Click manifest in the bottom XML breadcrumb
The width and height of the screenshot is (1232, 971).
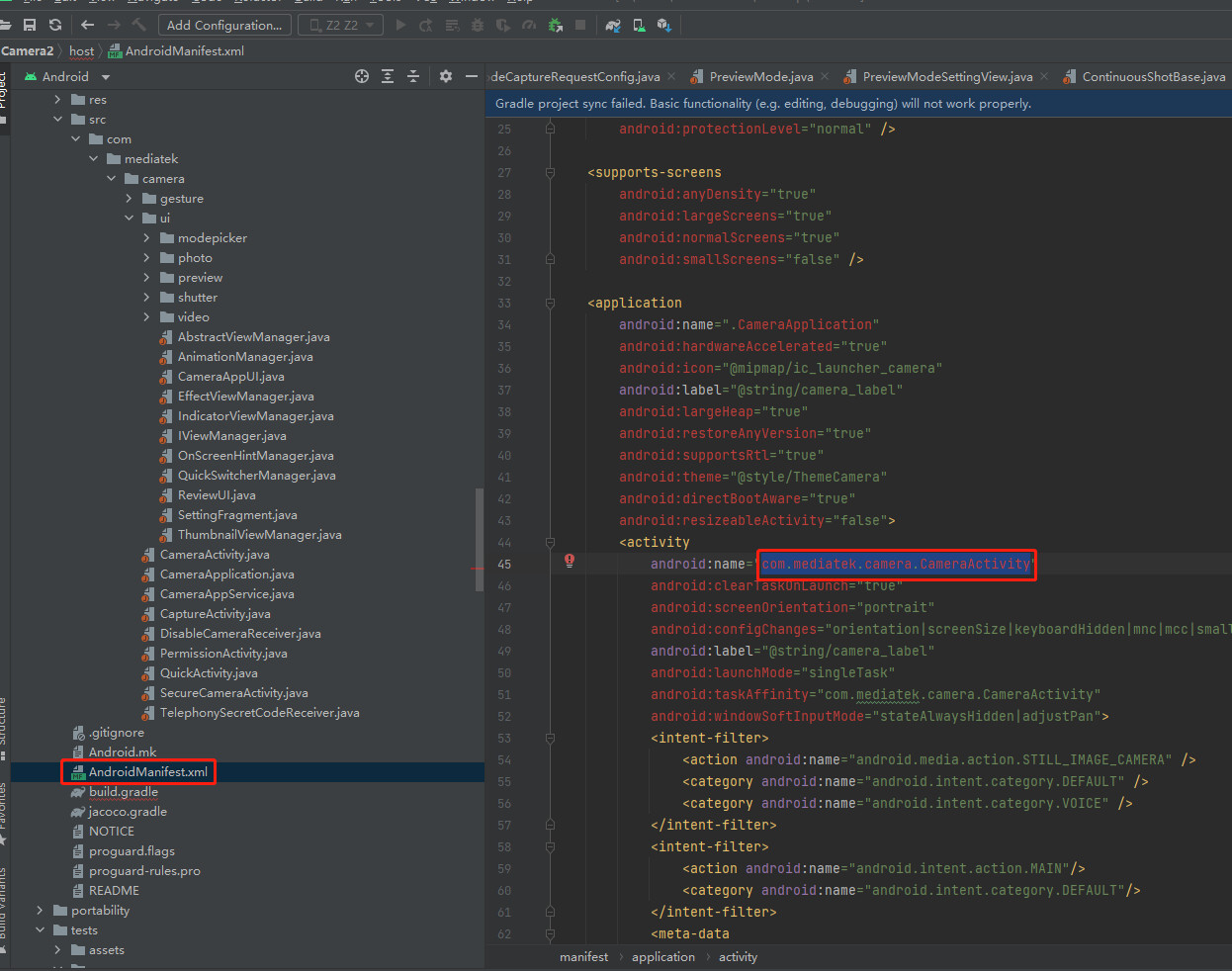[583, 956]
